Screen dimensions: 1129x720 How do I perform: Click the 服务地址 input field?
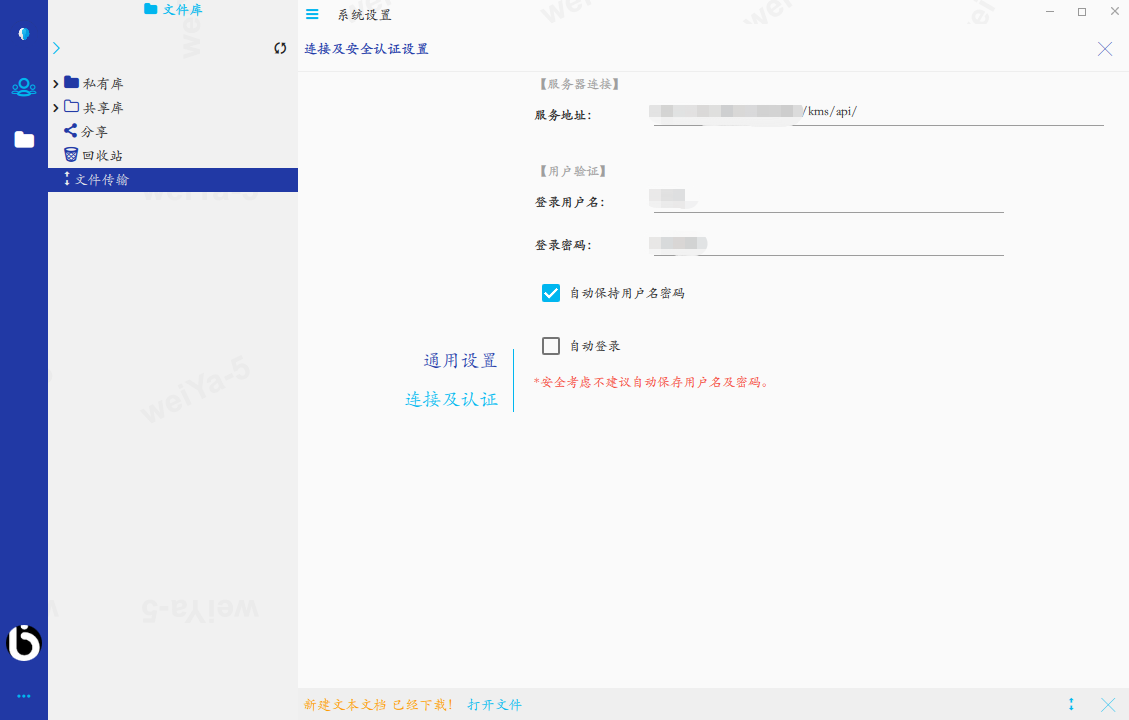click(x=878, y=114)
